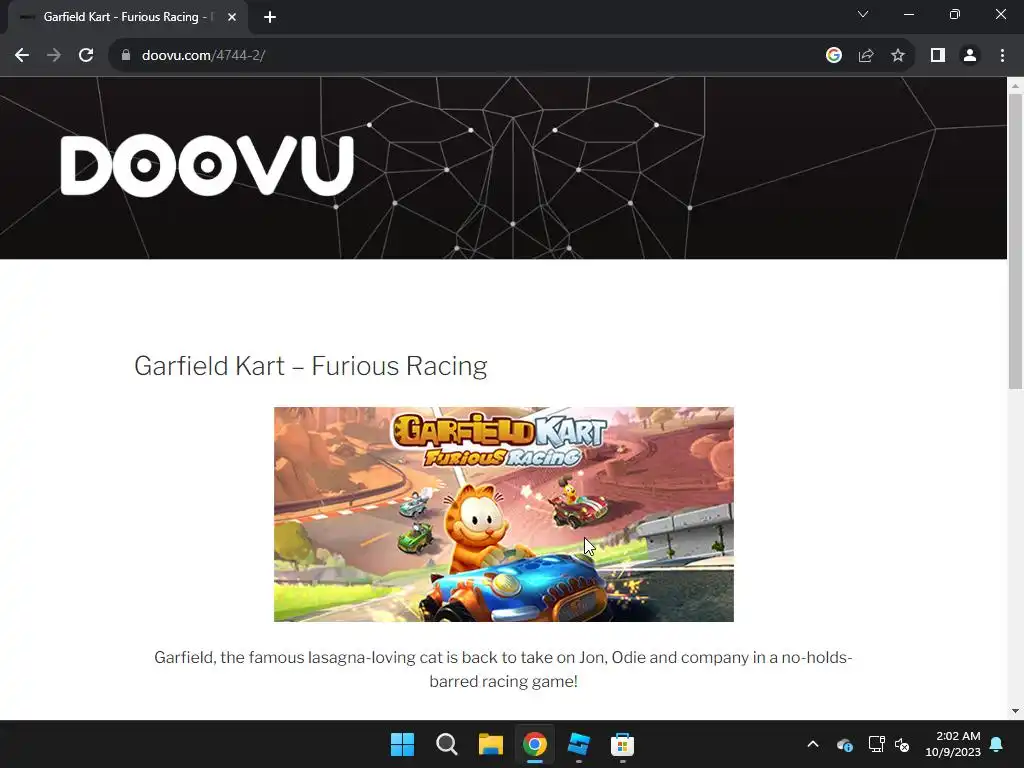Click the scrollbar up arrow
This screenshot has width=1024, height=768.
point(1015,85)
